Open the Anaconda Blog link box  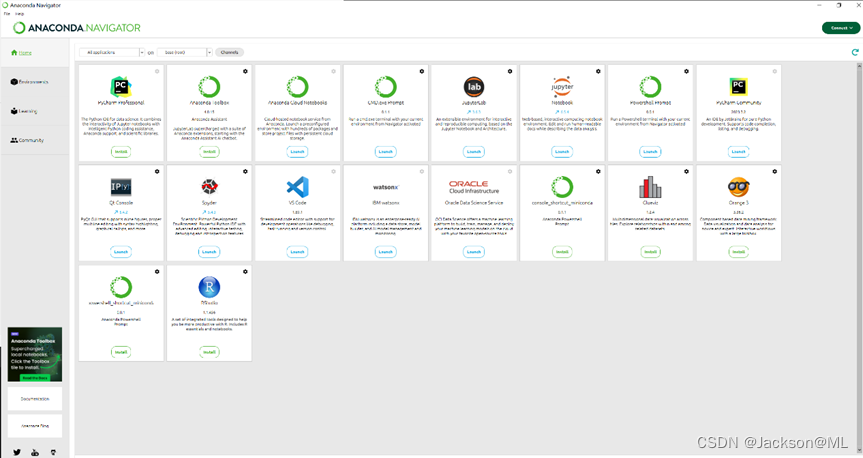35,426
